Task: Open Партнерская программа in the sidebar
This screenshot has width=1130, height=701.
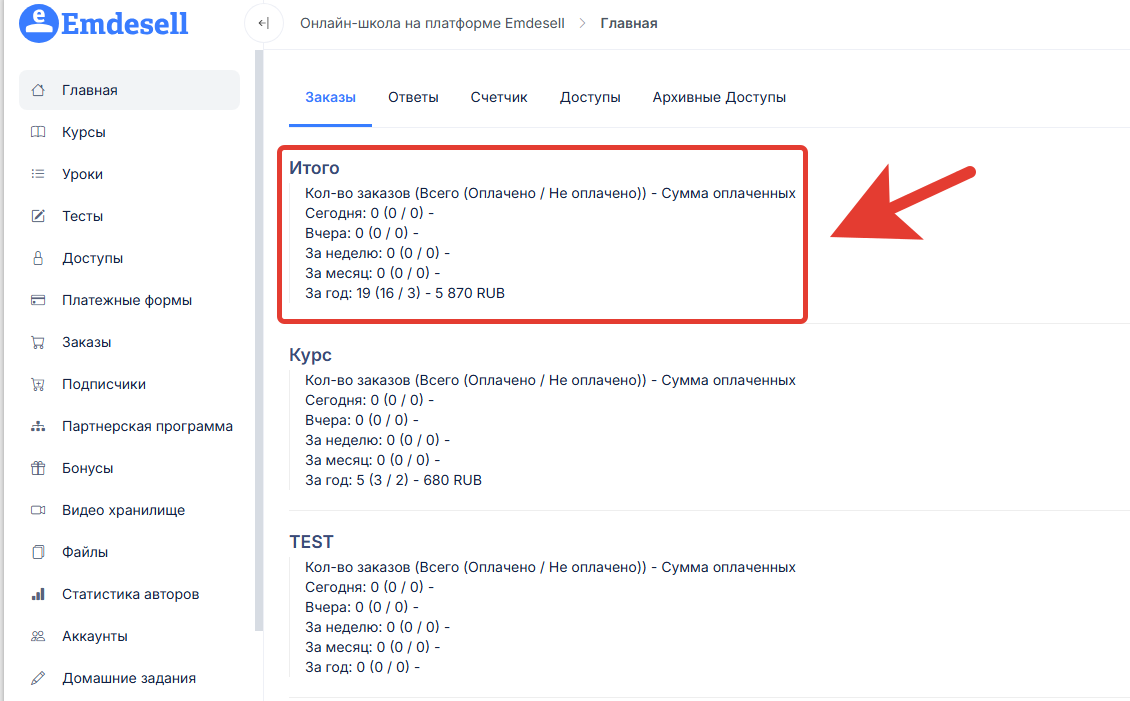Action: coord(147,426)
